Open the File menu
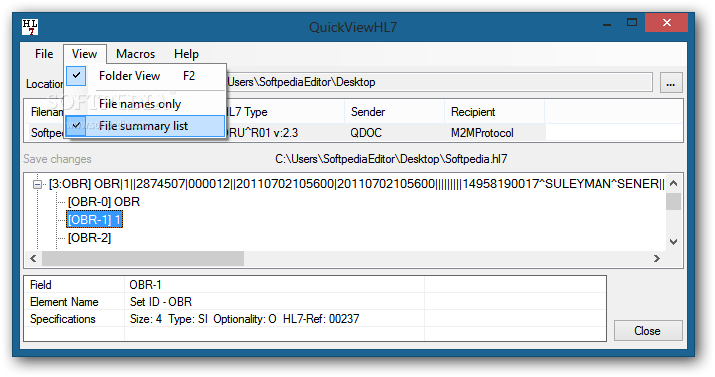715x377 pixels. click(44, 54)
